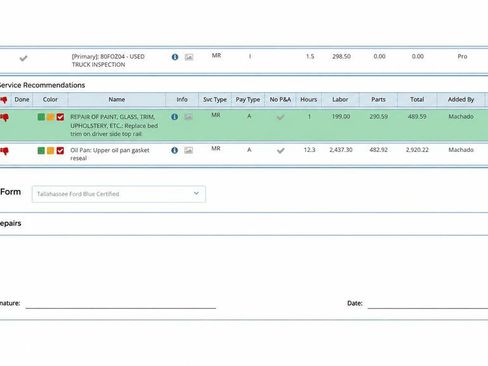Sort by Color column header
This screenshot has height=366, width=488.
[50, 100]
